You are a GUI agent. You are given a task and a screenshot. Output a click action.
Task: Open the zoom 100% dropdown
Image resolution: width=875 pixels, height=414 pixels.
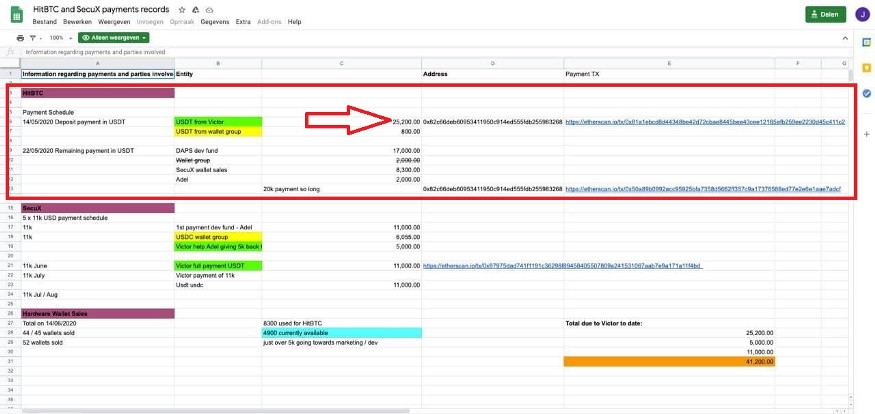click(x=61, y=38)
